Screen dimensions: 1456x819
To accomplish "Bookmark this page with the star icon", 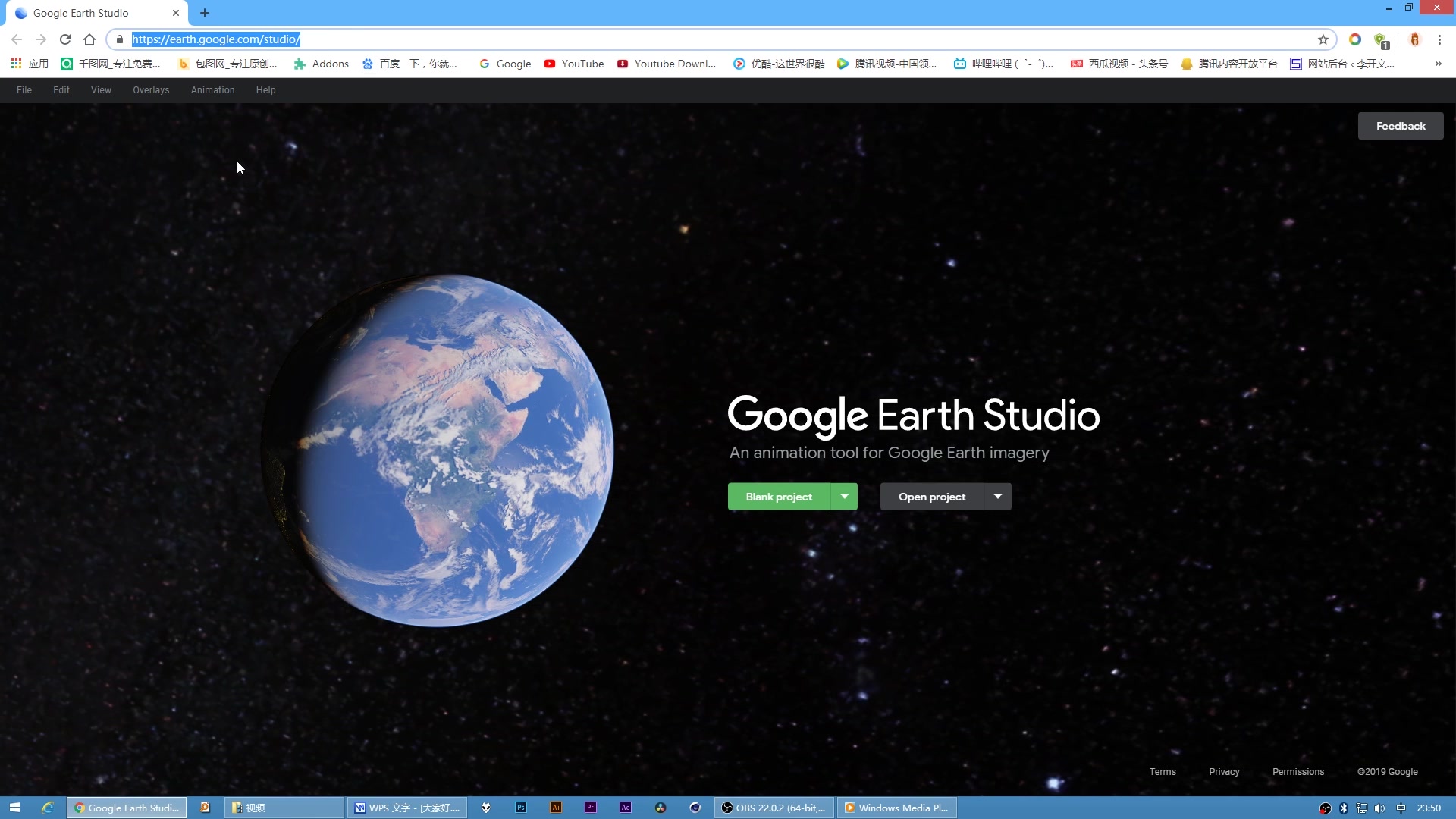I will pyautogui.click(x=1323, y=39).
